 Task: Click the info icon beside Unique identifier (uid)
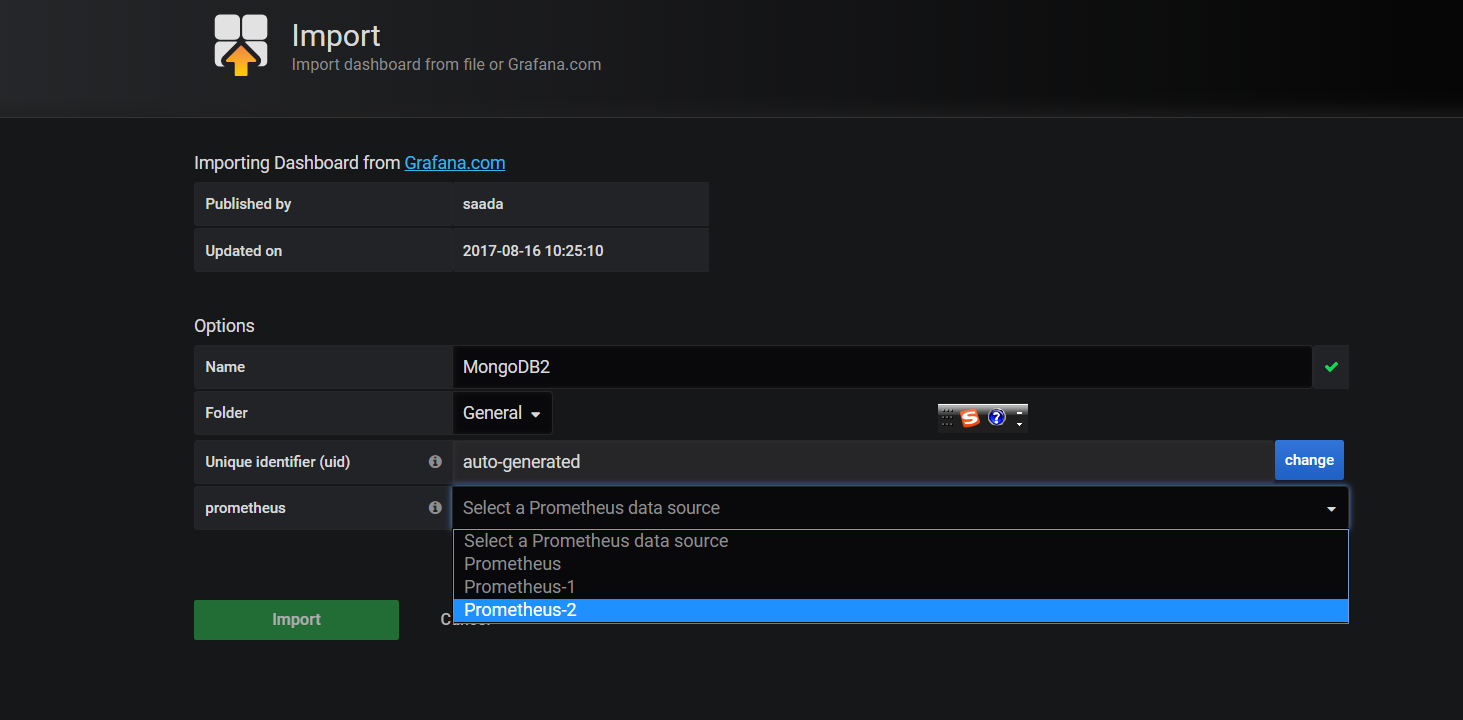435,462
